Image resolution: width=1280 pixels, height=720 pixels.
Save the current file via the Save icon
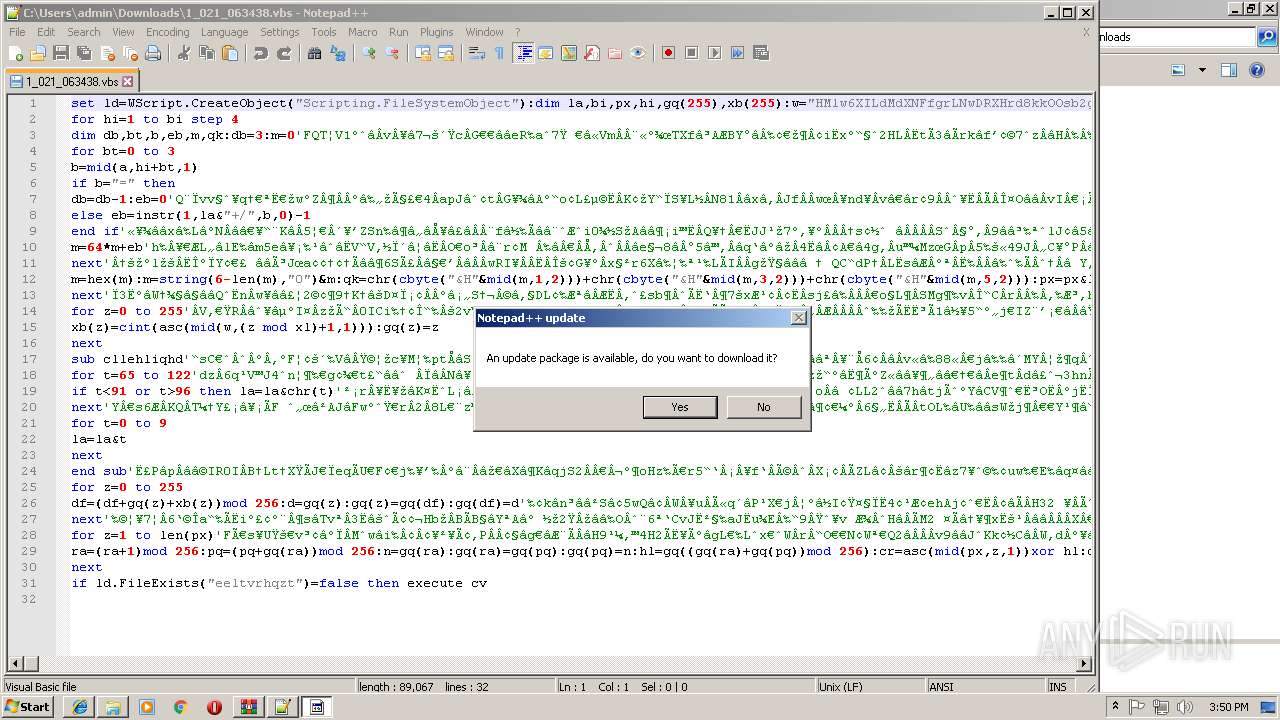pos(60,53)
